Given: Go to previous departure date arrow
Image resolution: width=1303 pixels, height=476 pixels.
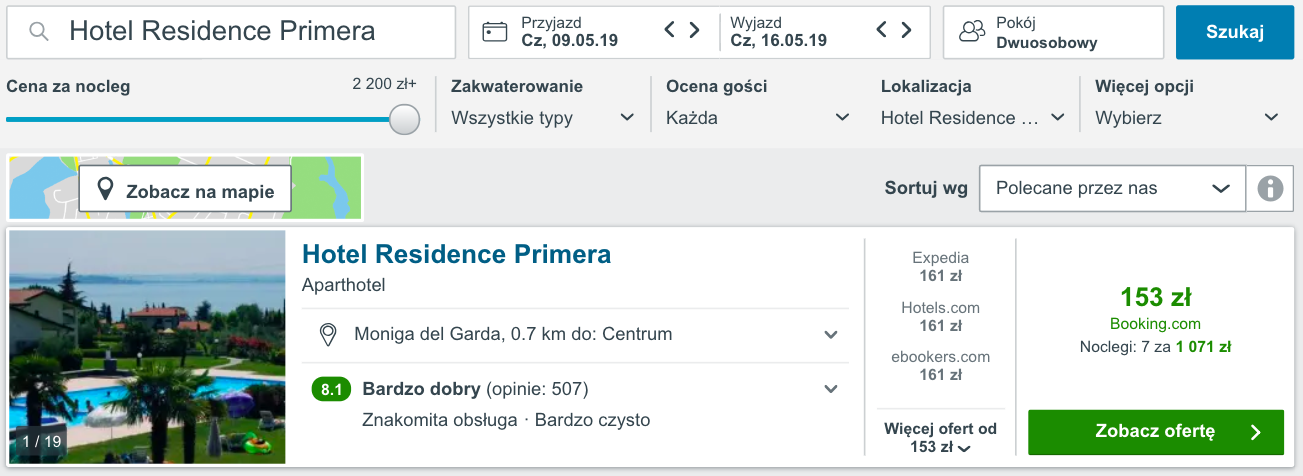Looking at the screenshot, I should (x=882, y=30).
